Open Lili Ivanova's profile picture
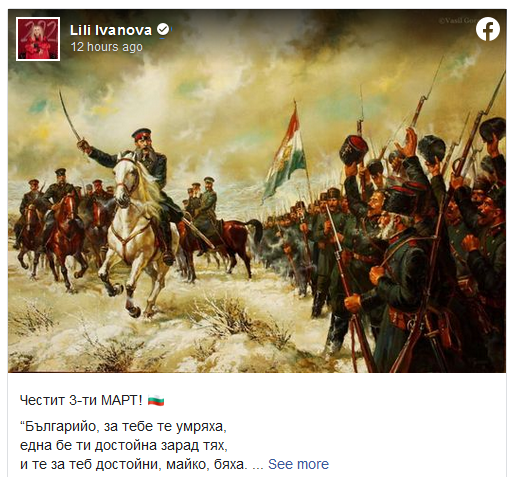Viewport: 514px width, 477px height. point(38,39)
